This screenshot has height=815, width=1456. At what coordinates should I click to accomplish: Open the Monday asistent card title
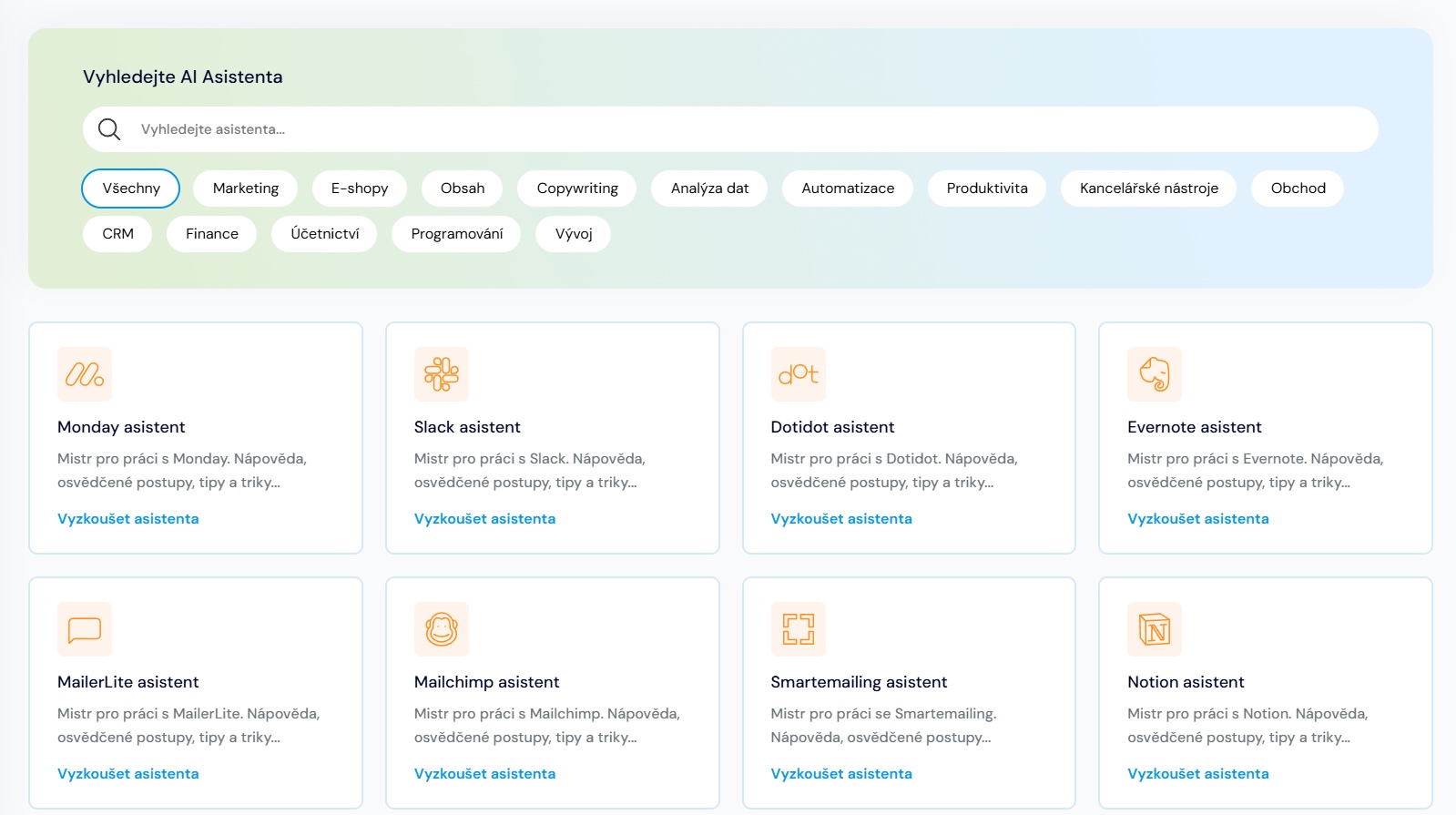(121, 427)
